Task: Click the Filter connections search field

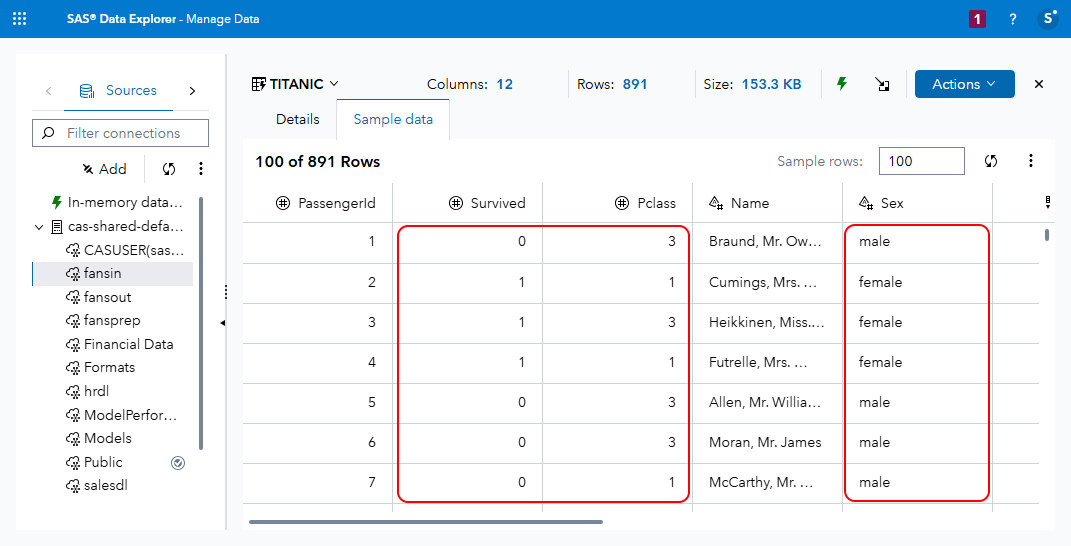Action: click(120, 133)
